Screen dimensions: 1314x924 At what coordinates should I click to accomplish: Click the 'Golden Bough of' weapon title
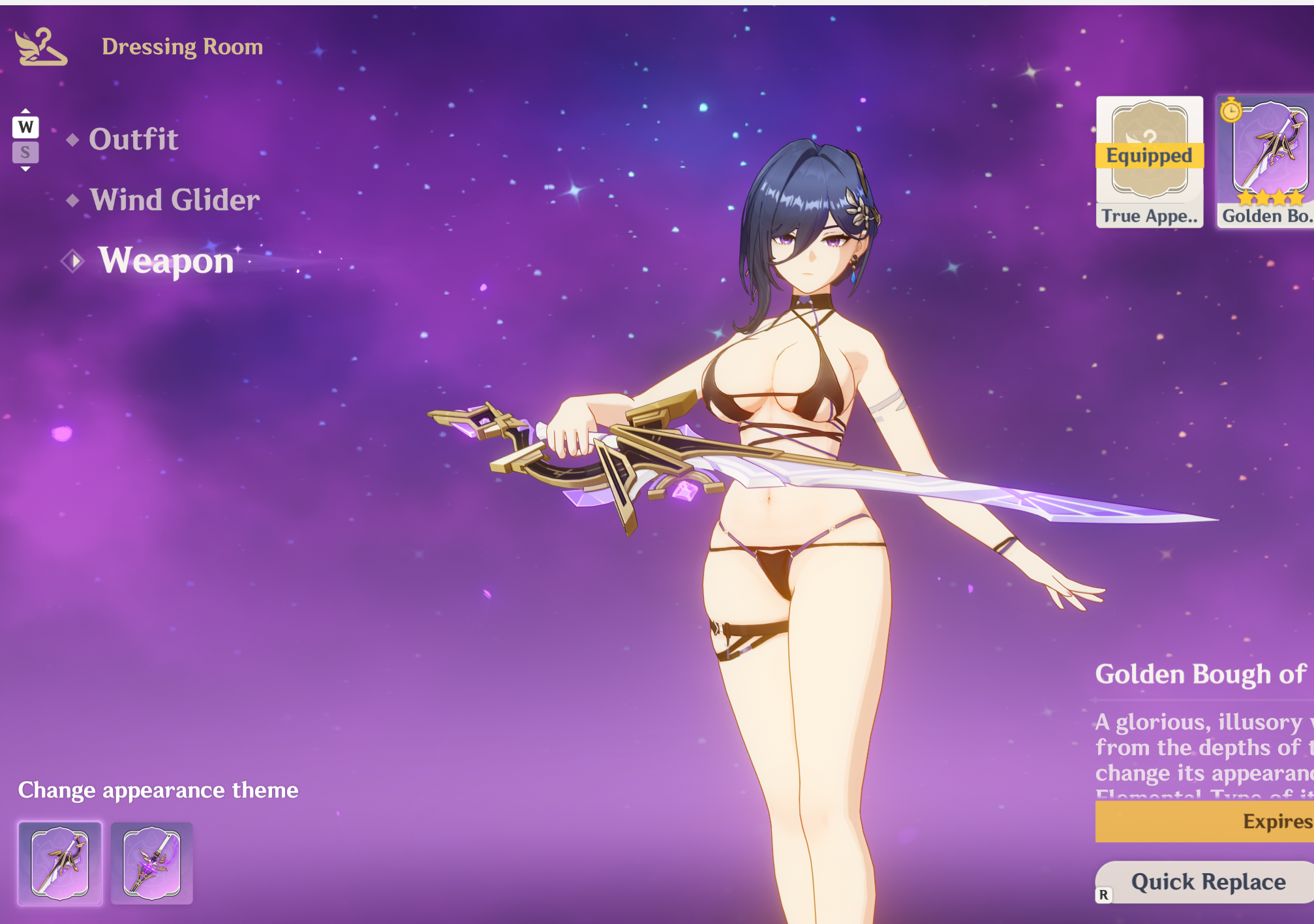coord(1201,674)
